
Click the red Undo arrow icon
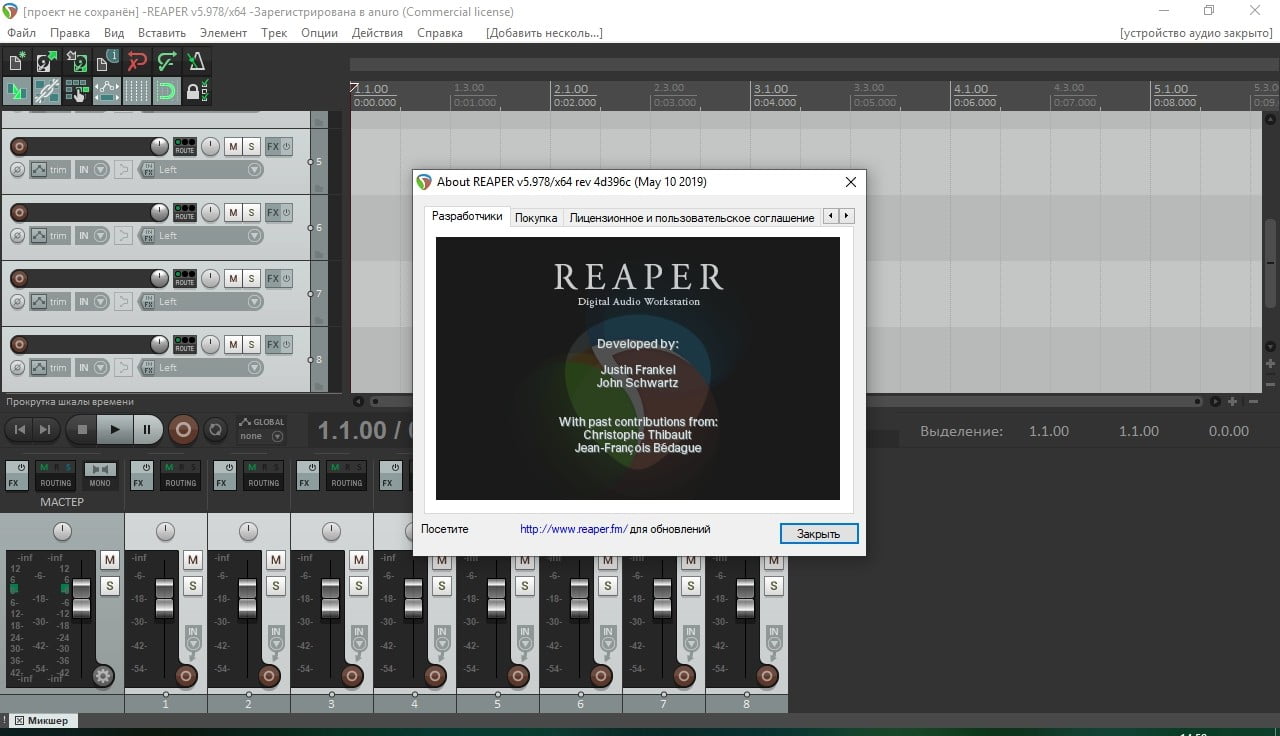pyautogui.click(x=137, y=61)
